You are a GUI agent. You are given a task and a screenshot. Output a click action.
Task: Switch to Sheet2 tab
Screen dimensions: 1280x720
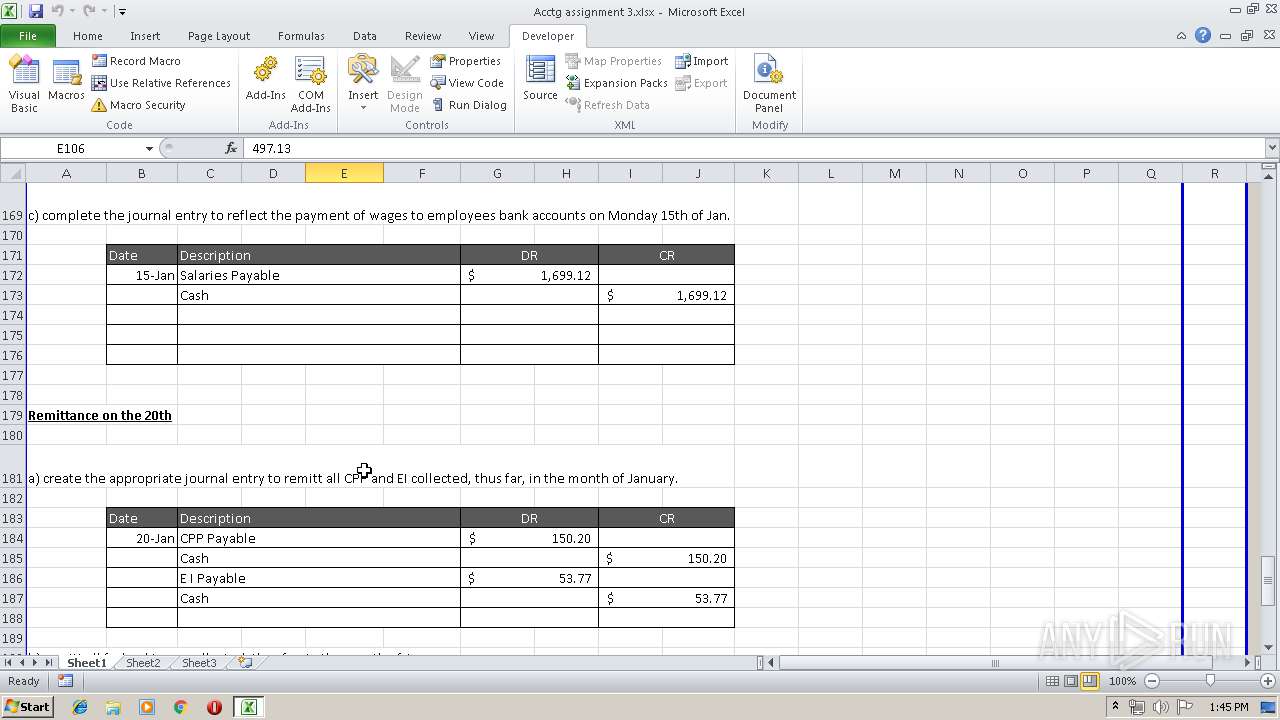pyautogui.click(x=142, y=663)
